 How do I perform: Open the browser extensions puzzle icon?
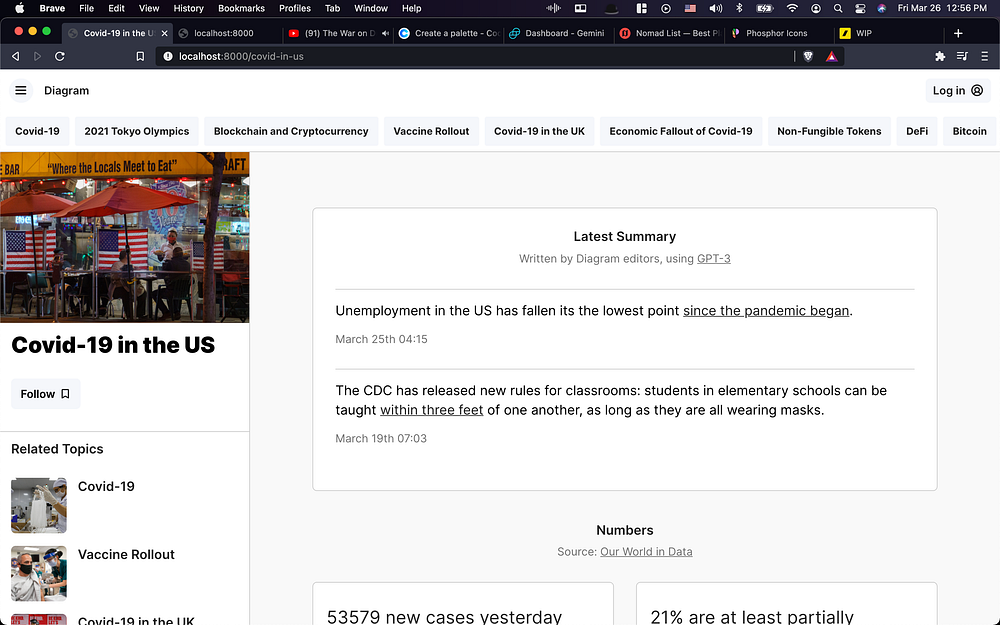click(x=940, y=56)
